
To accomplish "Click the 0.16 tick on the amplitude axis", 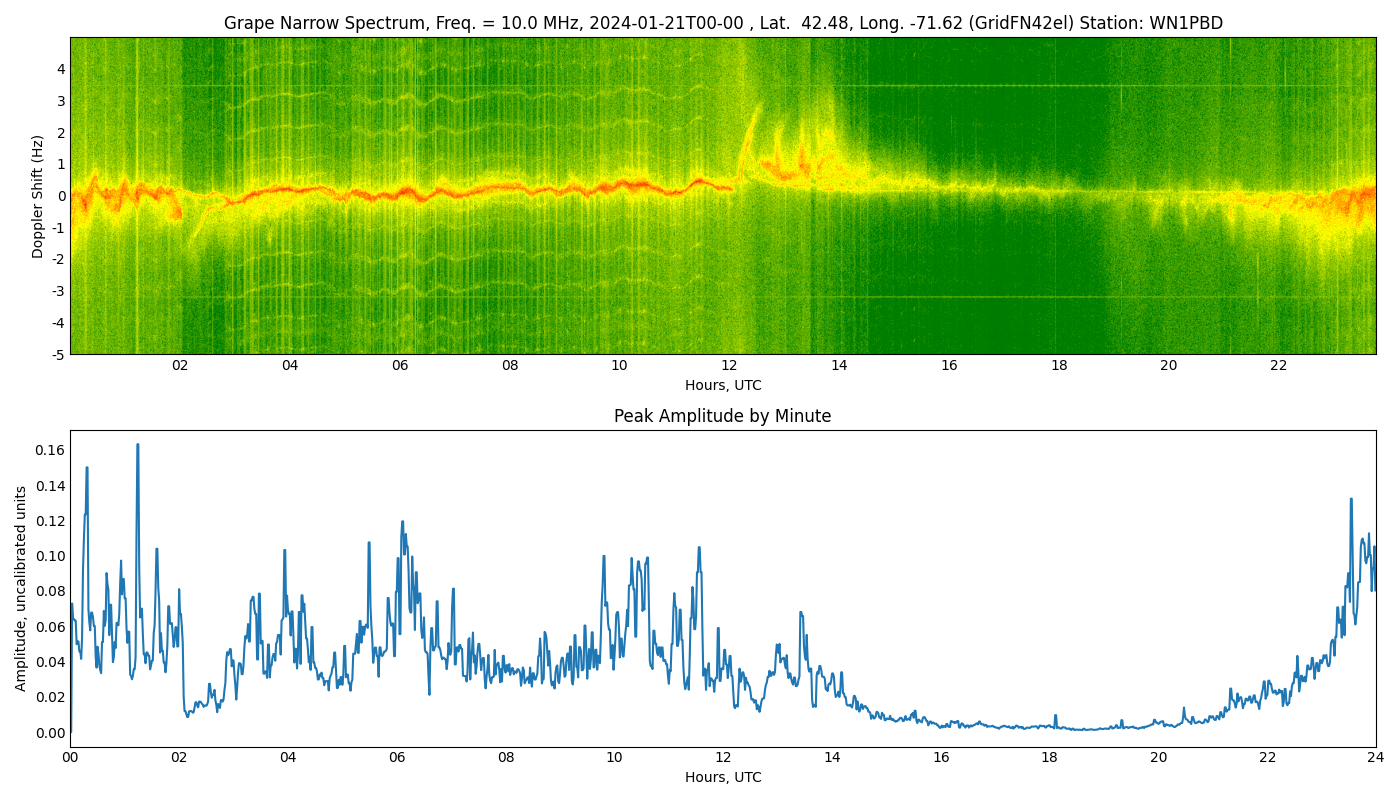I will (x=49, y=450).
